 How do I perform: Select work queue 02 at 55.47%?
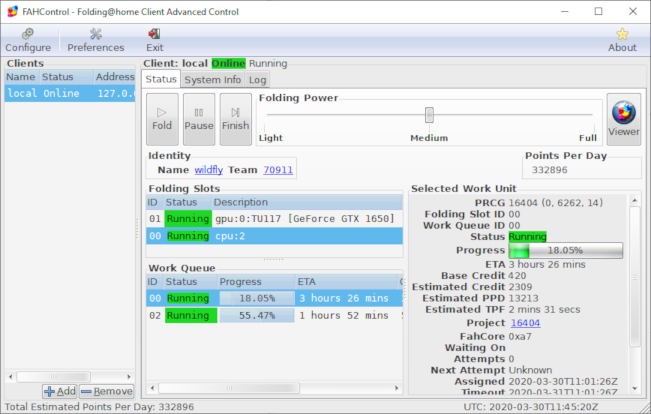(x=274, y=316)
